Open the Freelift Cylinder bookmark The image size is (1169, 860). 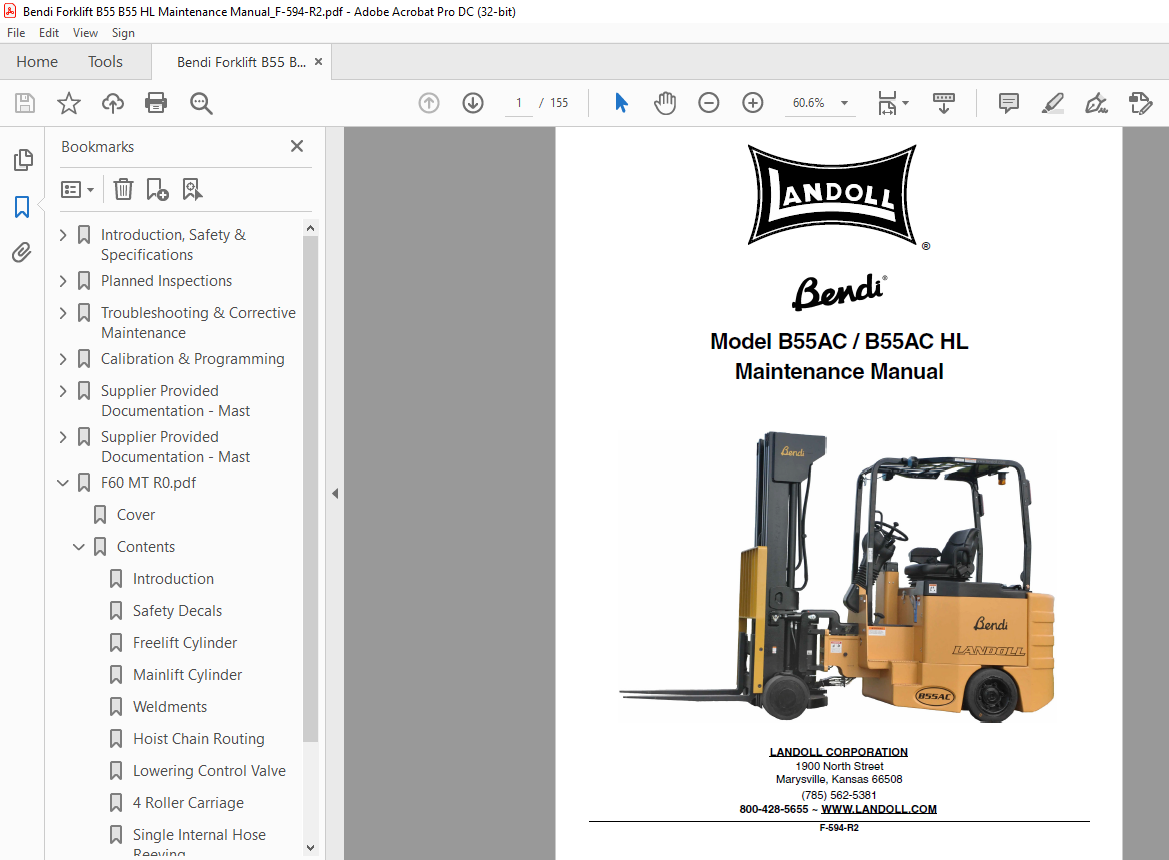click(185, 643)
